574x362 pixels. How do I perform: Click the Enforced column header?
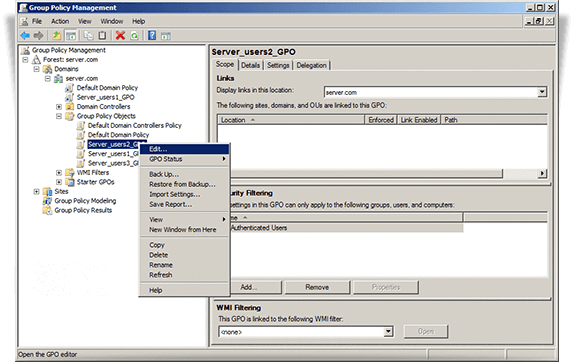tap(381, 120)
